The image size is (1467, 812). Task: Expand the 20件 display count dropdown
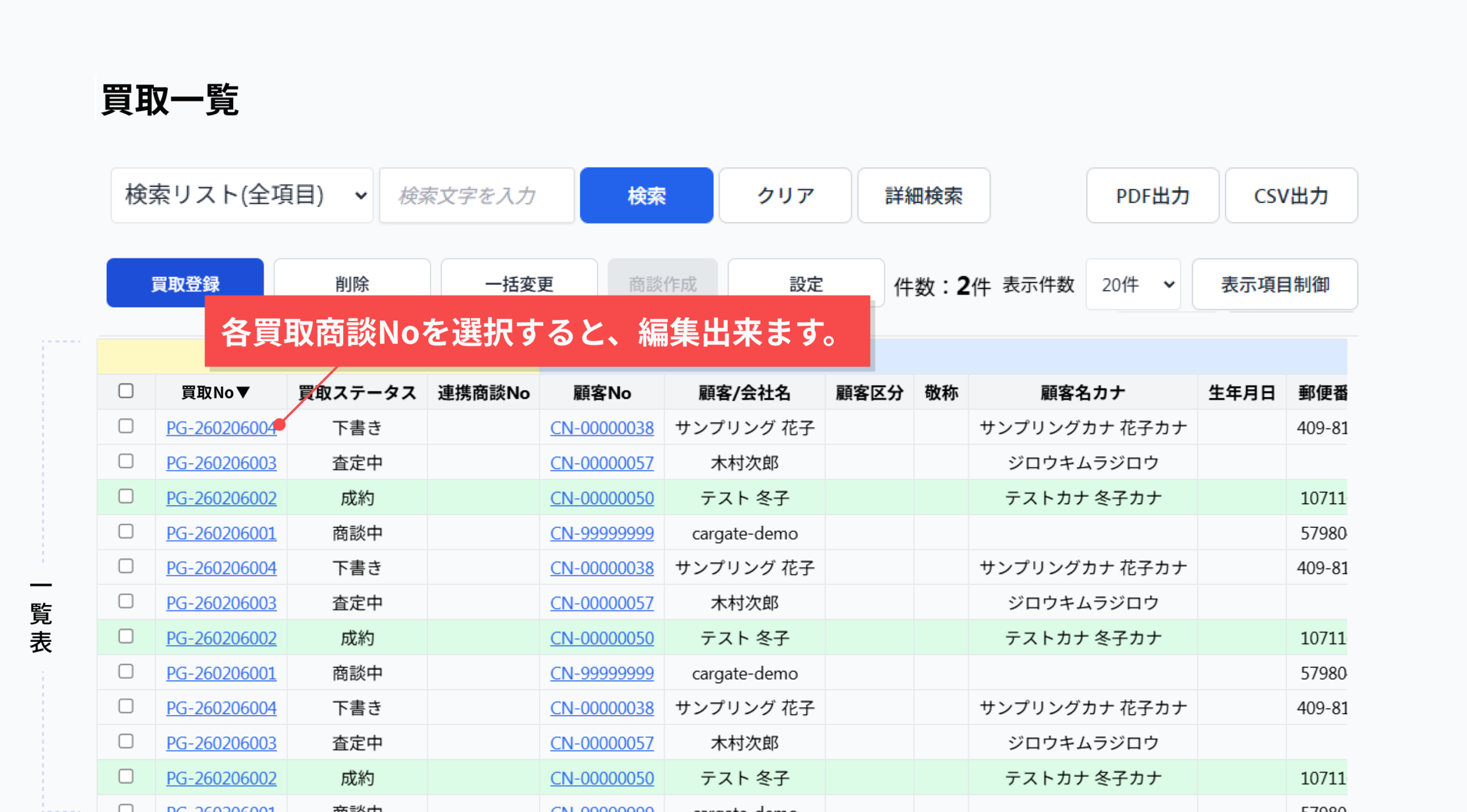(x=1133, y=284)
